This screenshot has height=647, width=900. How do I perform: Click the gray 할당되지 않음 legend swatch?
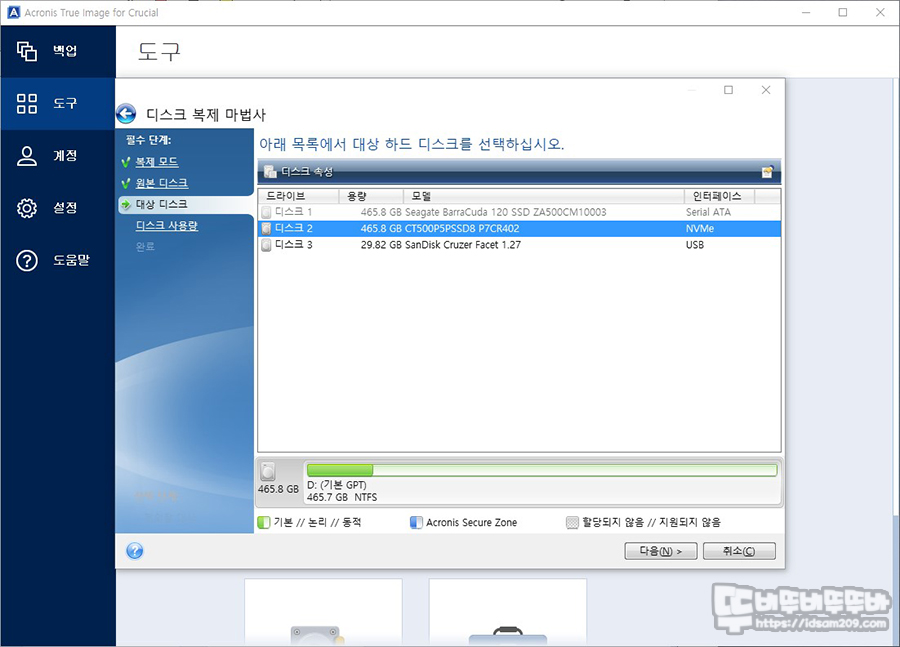[x=572, y=522]
